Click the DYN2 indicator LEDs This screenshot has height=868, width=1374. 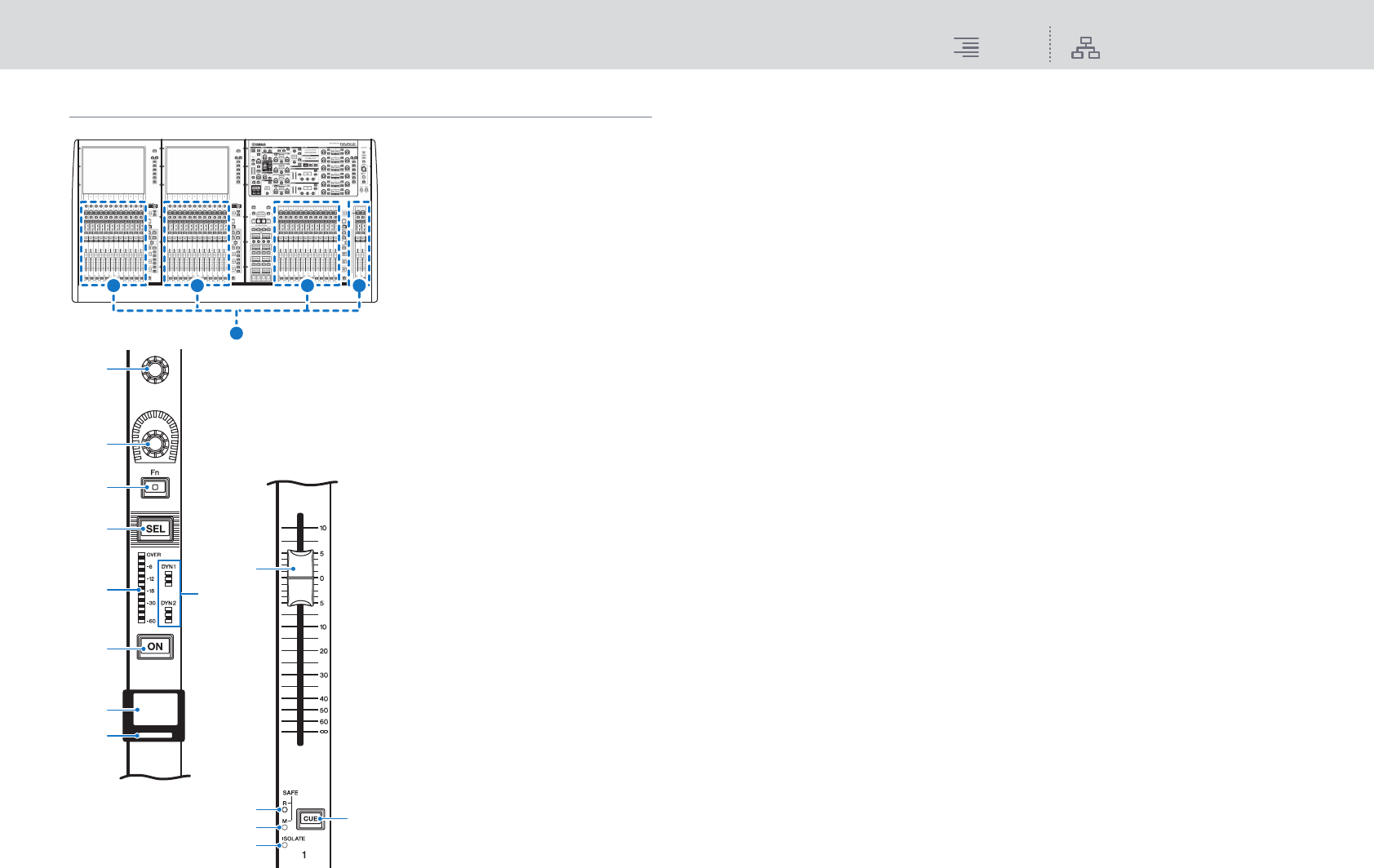[168, 615]
